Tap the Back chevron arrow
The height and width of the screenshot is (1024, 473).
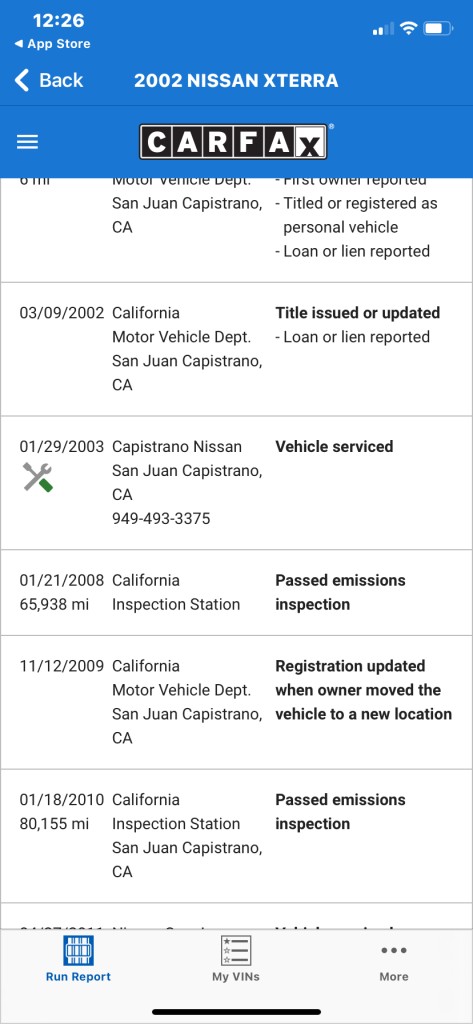pos(22,80)
